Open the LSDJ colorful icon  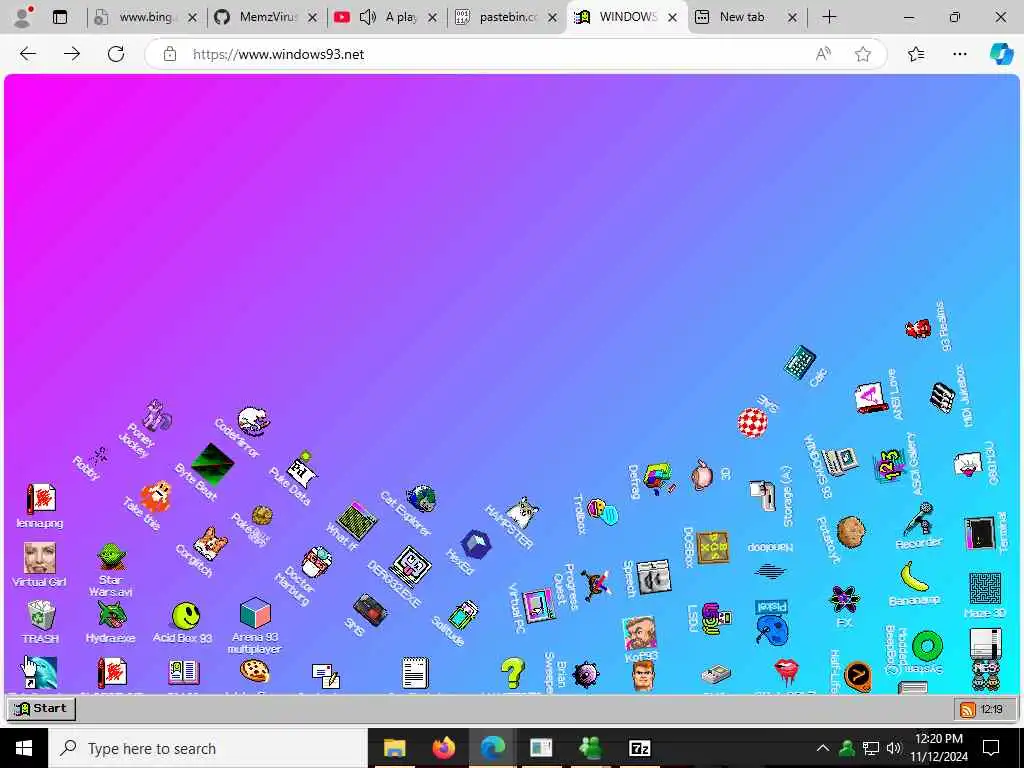click(x=716, y=618)
